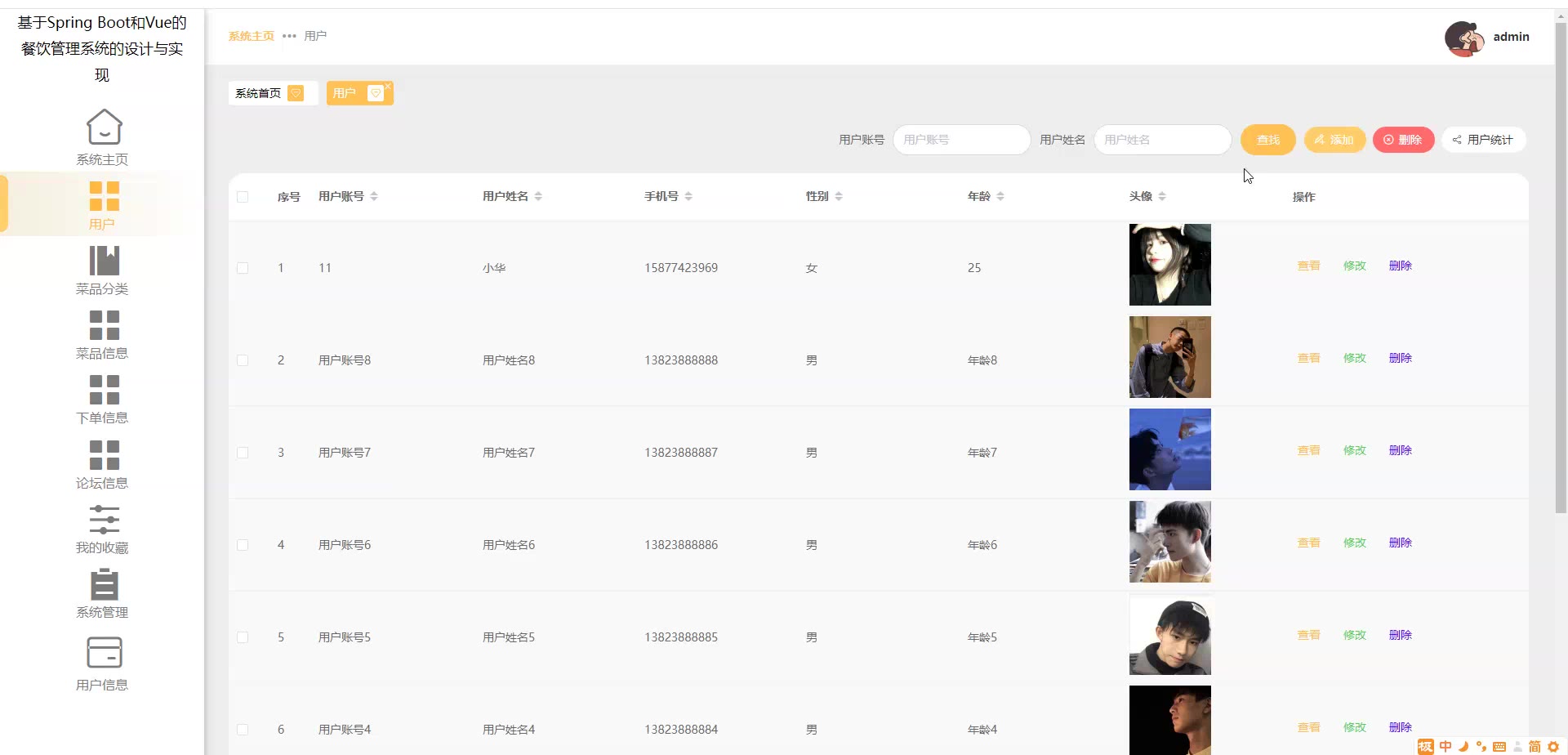This screenshot has width=1568, height=755.
Task: Click phone number 13823888885
Action: [x=681, y=637]
